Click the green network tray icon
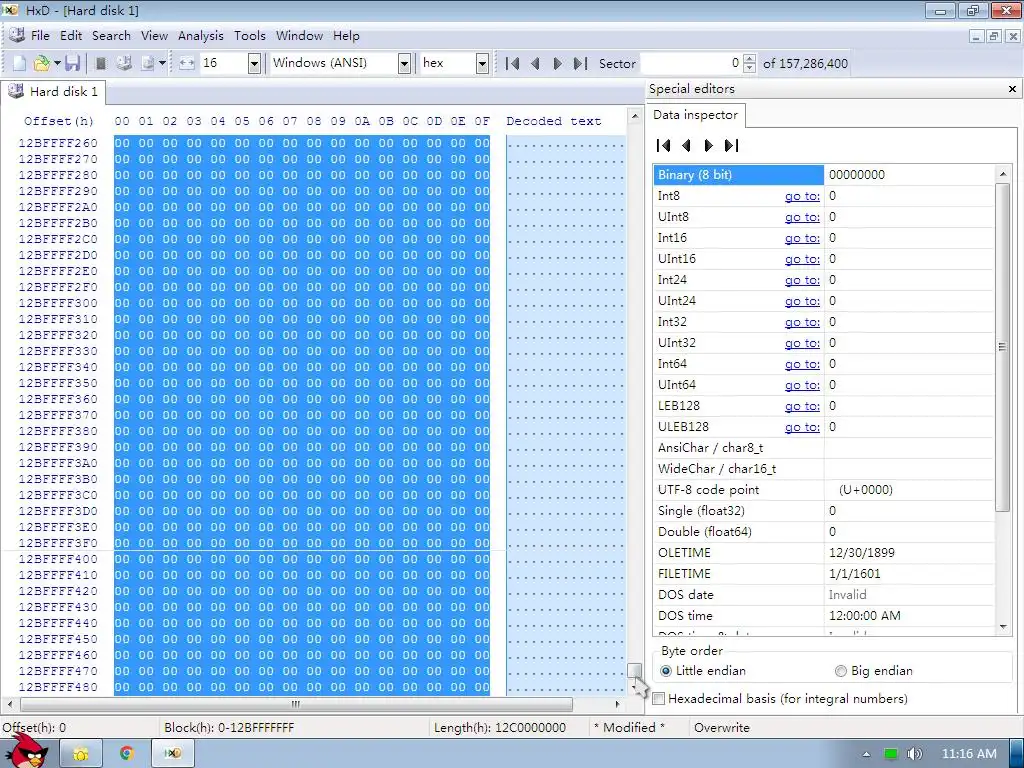The height and width of the screenshot is (768, 1024). pyautogui.click(x=891, y=754)
